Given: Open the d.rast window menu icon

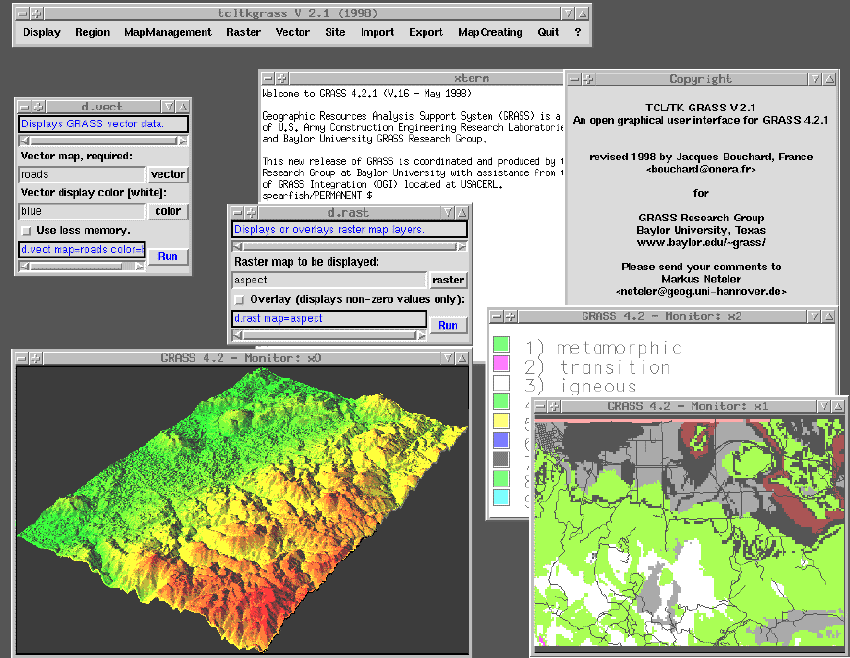Looking at the screenshot, I should click(236, 212).
